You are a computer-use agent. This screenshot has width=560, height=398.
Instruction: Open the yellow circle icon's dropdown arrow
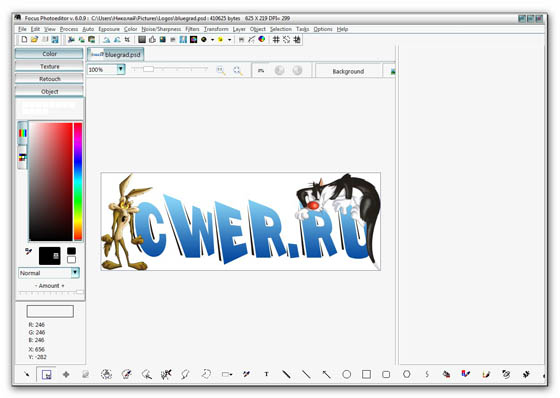pyautogui.click(x=230, y=40)
